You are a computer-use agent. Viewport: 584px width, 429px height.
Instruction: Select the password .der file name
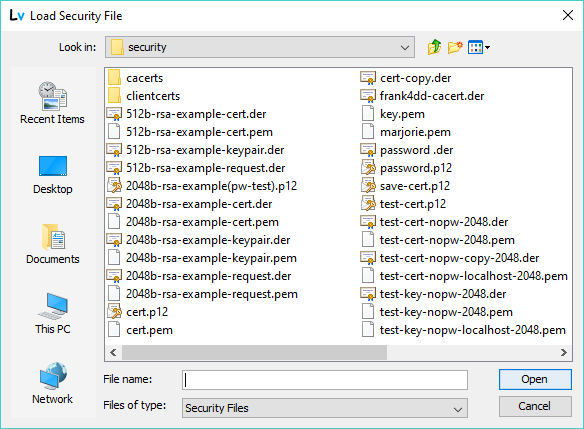pos(416,150)
